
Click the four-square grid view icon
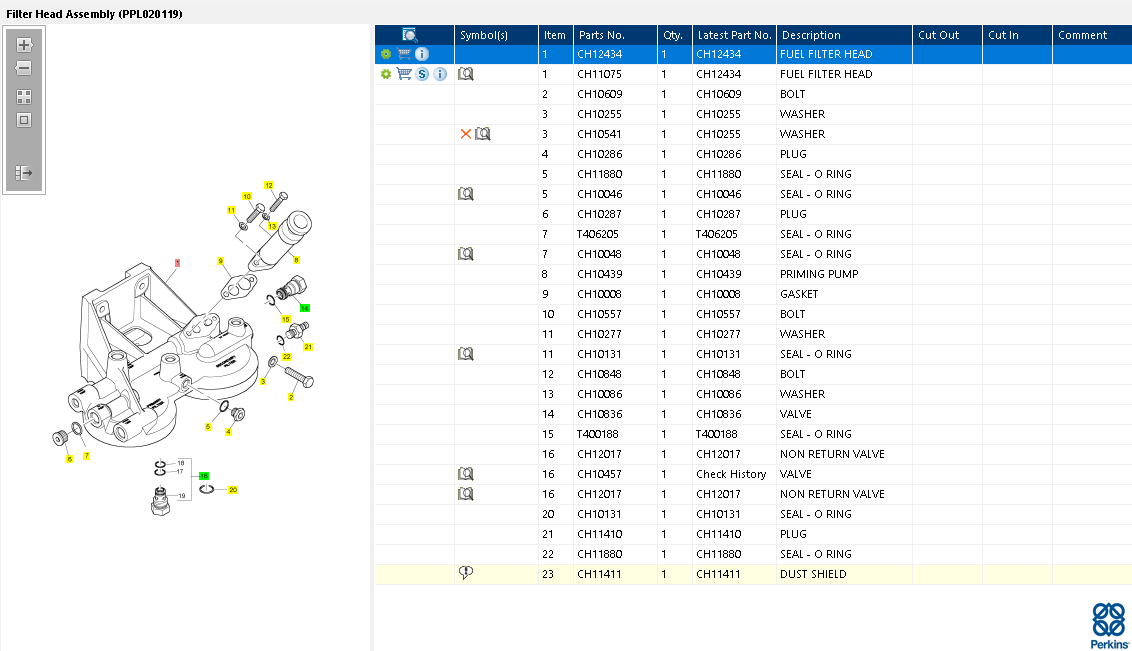click(x=24, y=97)
